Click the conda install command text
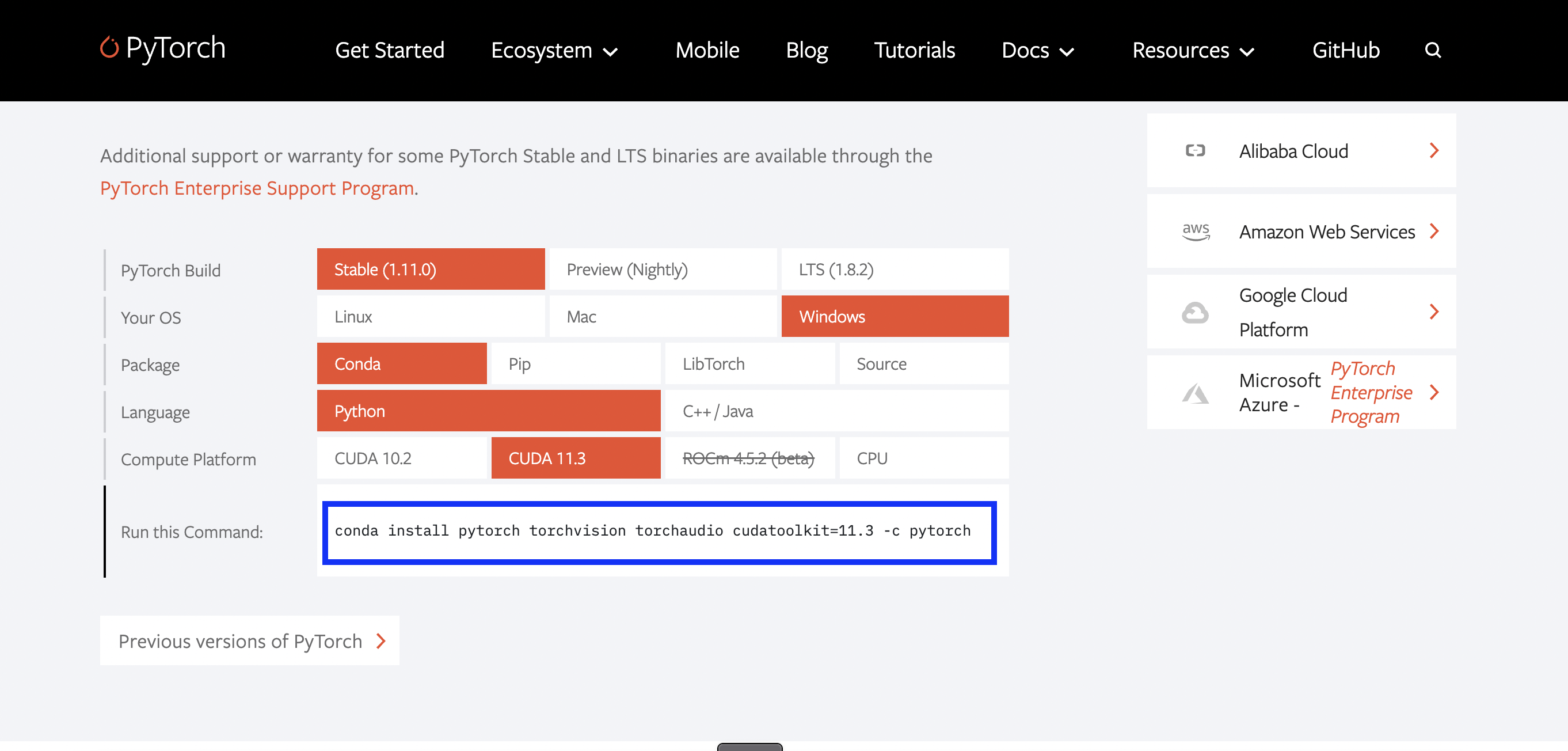 (653, 531)
